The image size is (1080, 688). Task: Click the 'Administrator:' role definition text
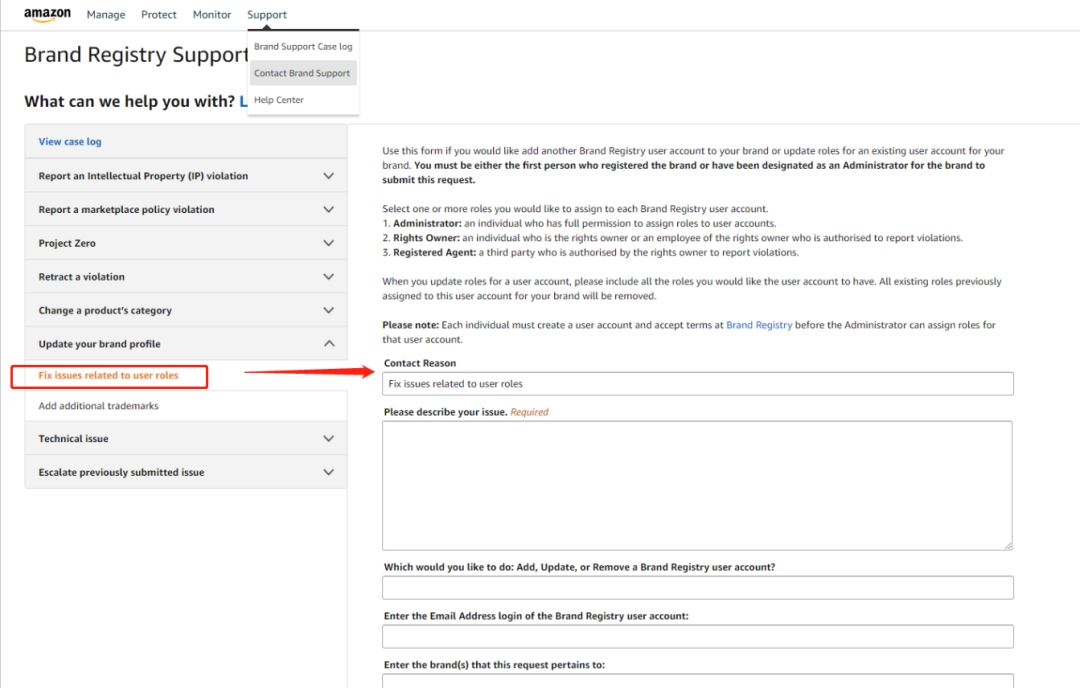(x=584, y=223)
